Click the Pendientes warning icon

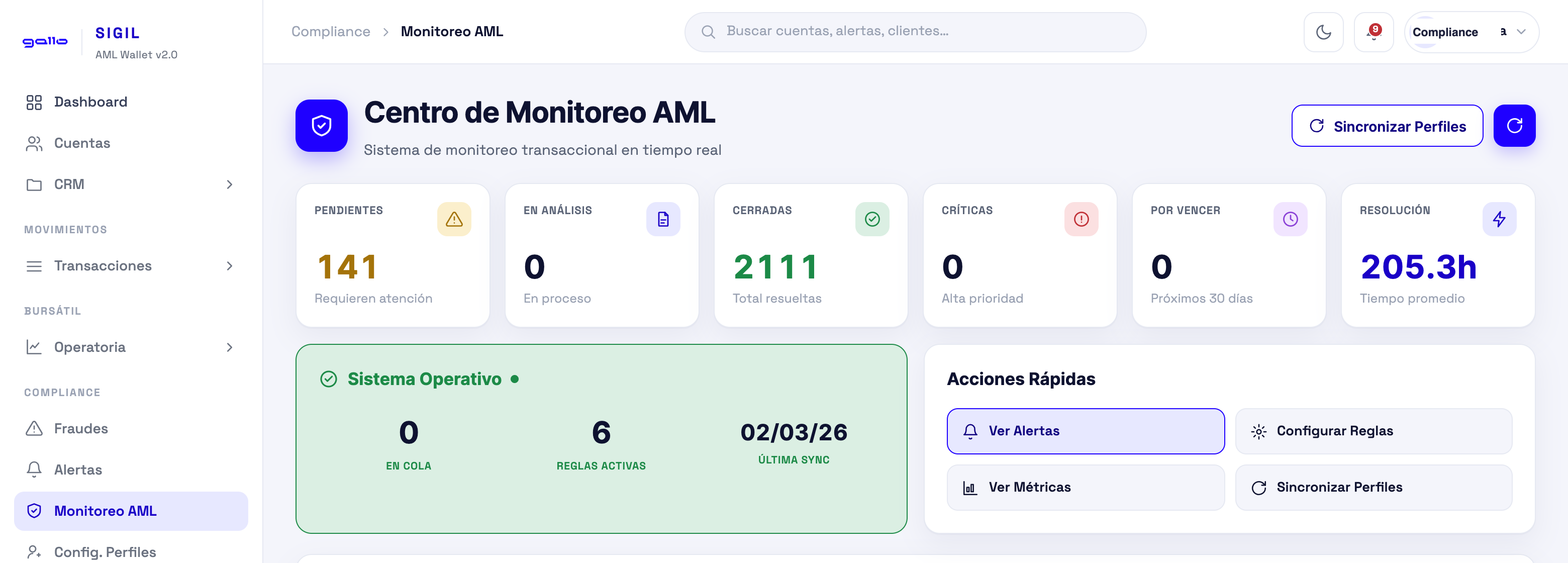point(454,219)
